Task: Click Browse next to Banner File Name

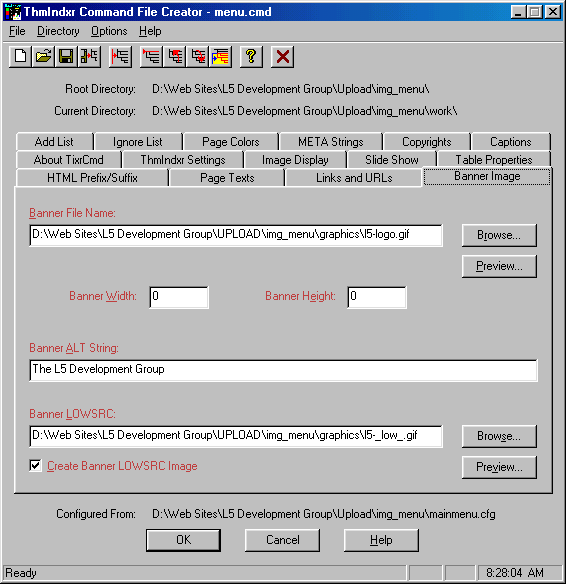Action: click(x=499, y=235)
